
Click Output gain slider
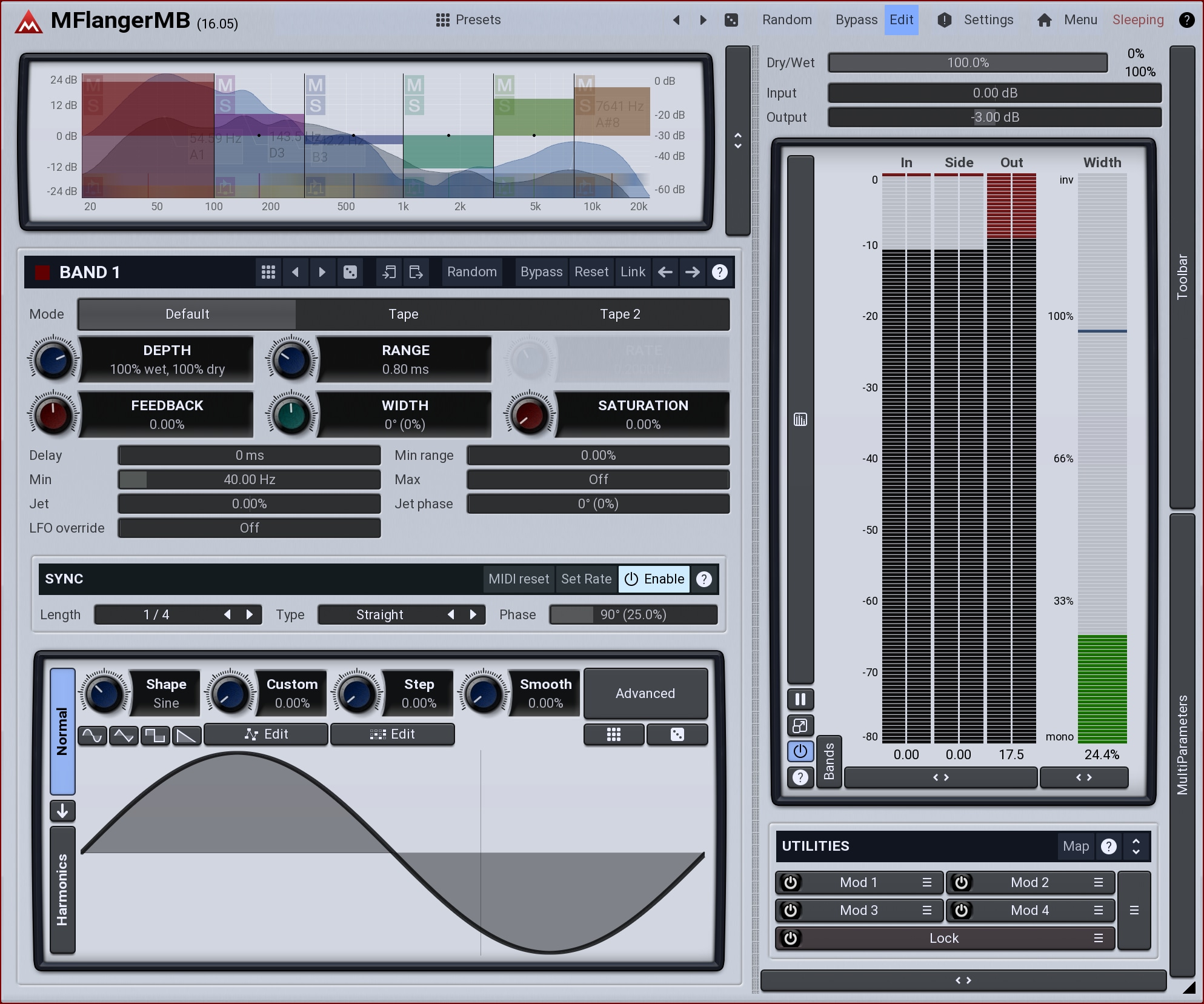(x=995, y=118)
